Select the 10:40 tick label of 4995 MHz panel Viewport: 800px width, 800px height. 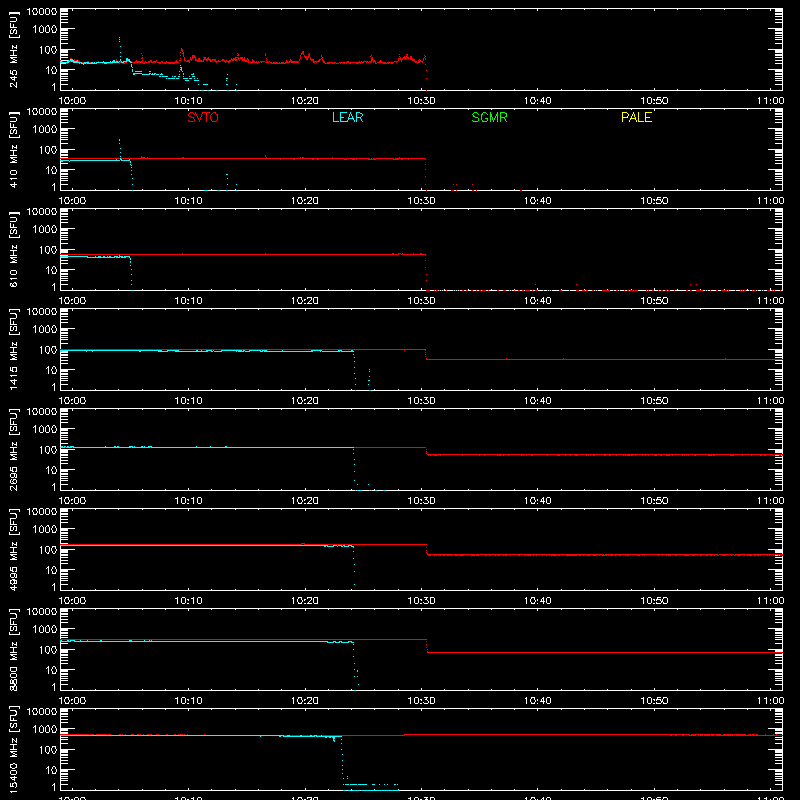coord(538,601)
